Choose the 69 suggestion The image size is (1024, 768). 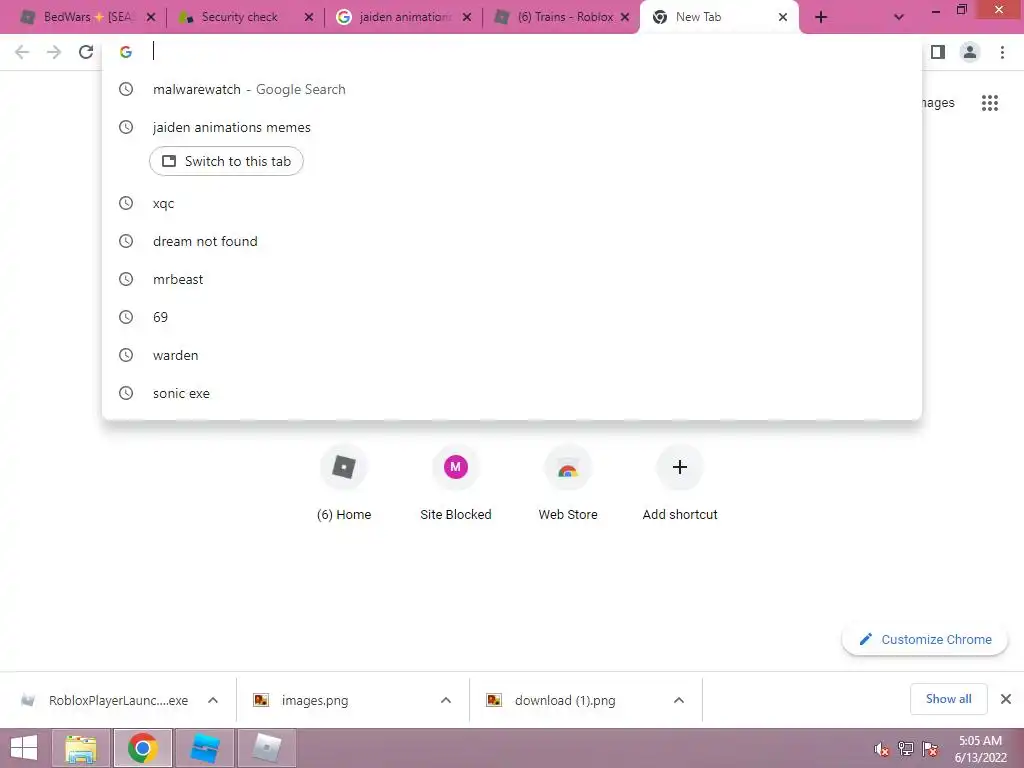click(512, 317)
